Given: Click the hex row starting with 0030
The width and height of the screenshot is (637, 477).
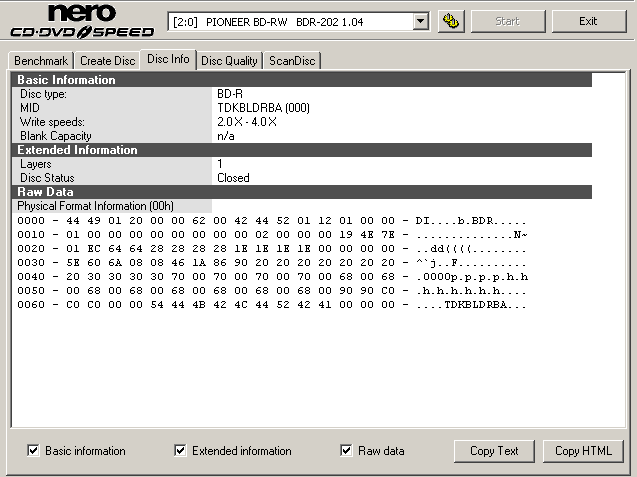Looking at the screenshot, I should point(272,263).
